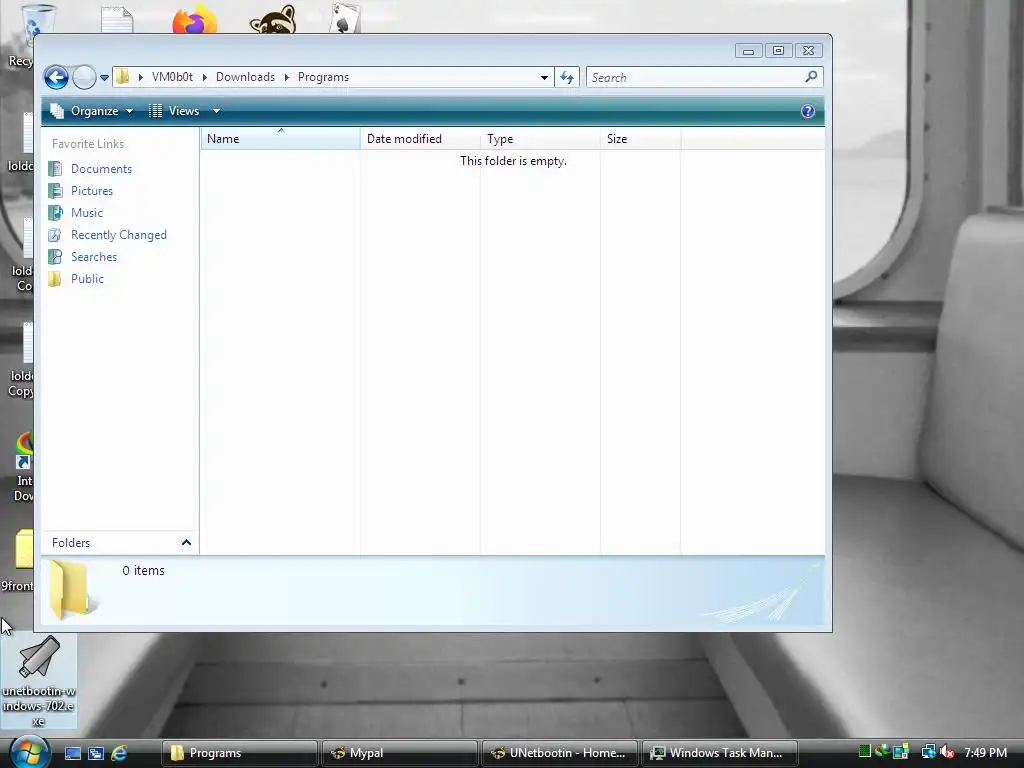Open the Organize menu
The width and height of the screenshot is (1024, 768).
point(92,111)
